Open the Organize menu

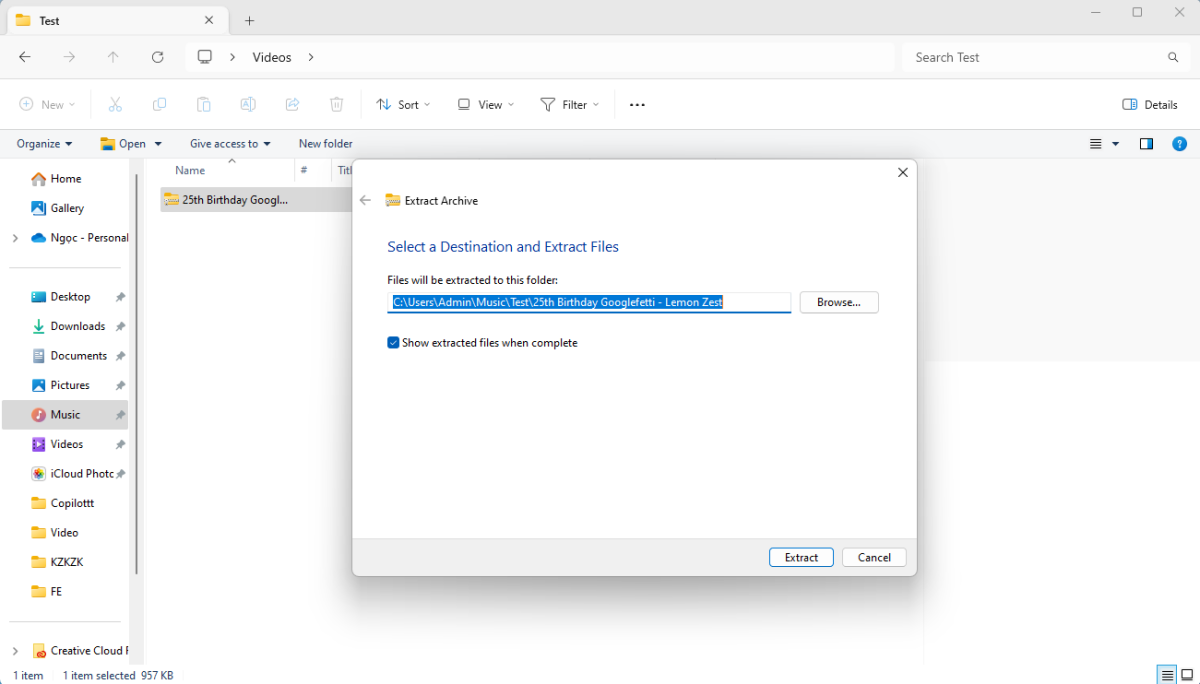[44, 144]
